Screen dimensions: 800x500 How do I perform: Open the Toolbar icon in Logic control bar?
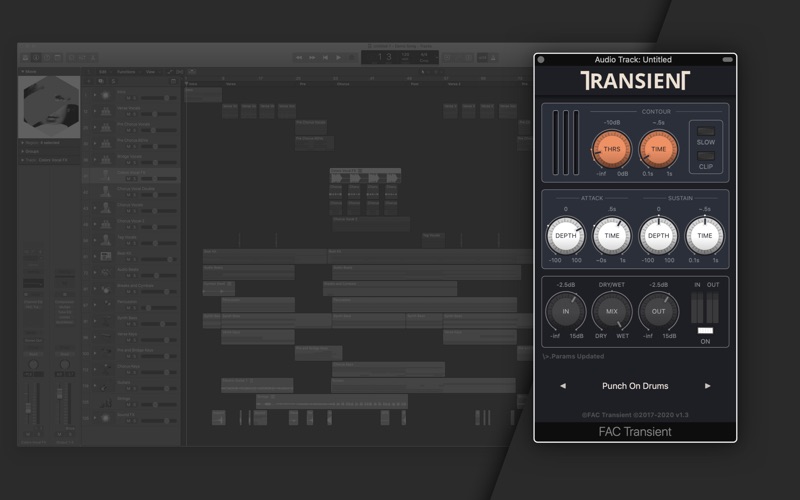tap(58, 58)
